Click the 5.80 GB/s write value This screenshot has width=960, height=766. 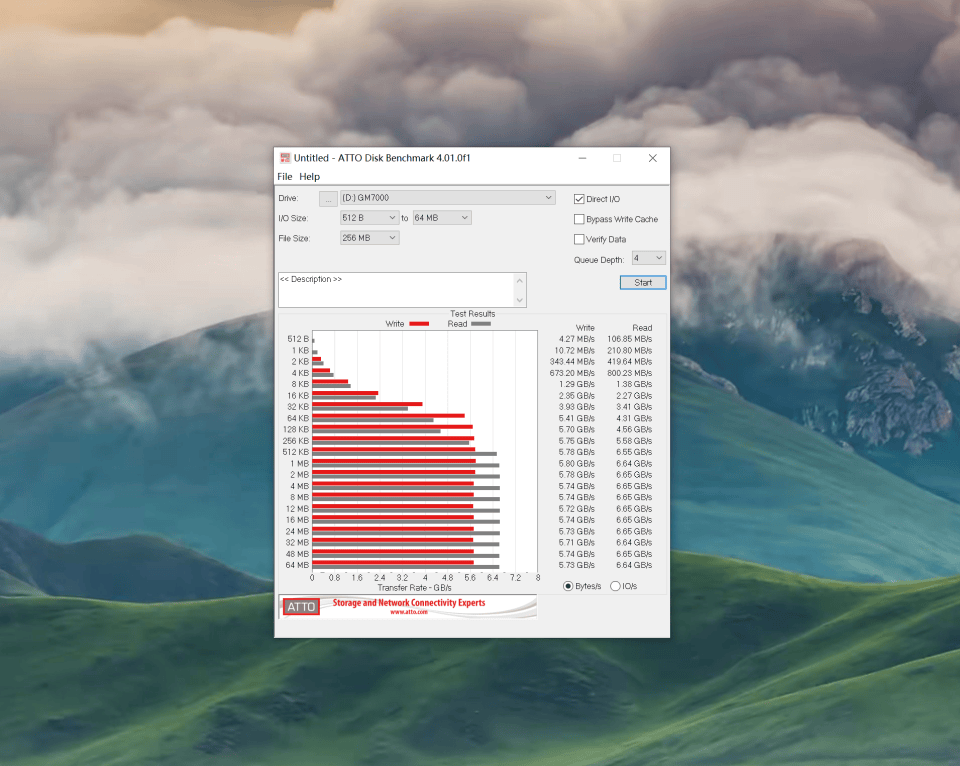pos(577,464)
